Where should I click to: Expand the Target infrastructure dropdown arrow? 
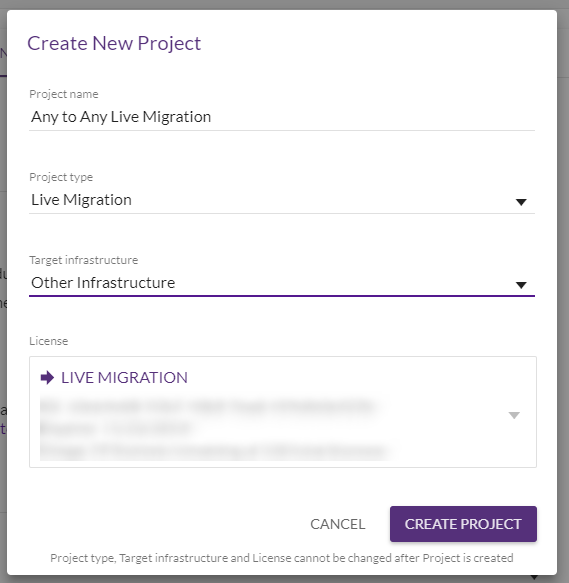pos(521,285)
